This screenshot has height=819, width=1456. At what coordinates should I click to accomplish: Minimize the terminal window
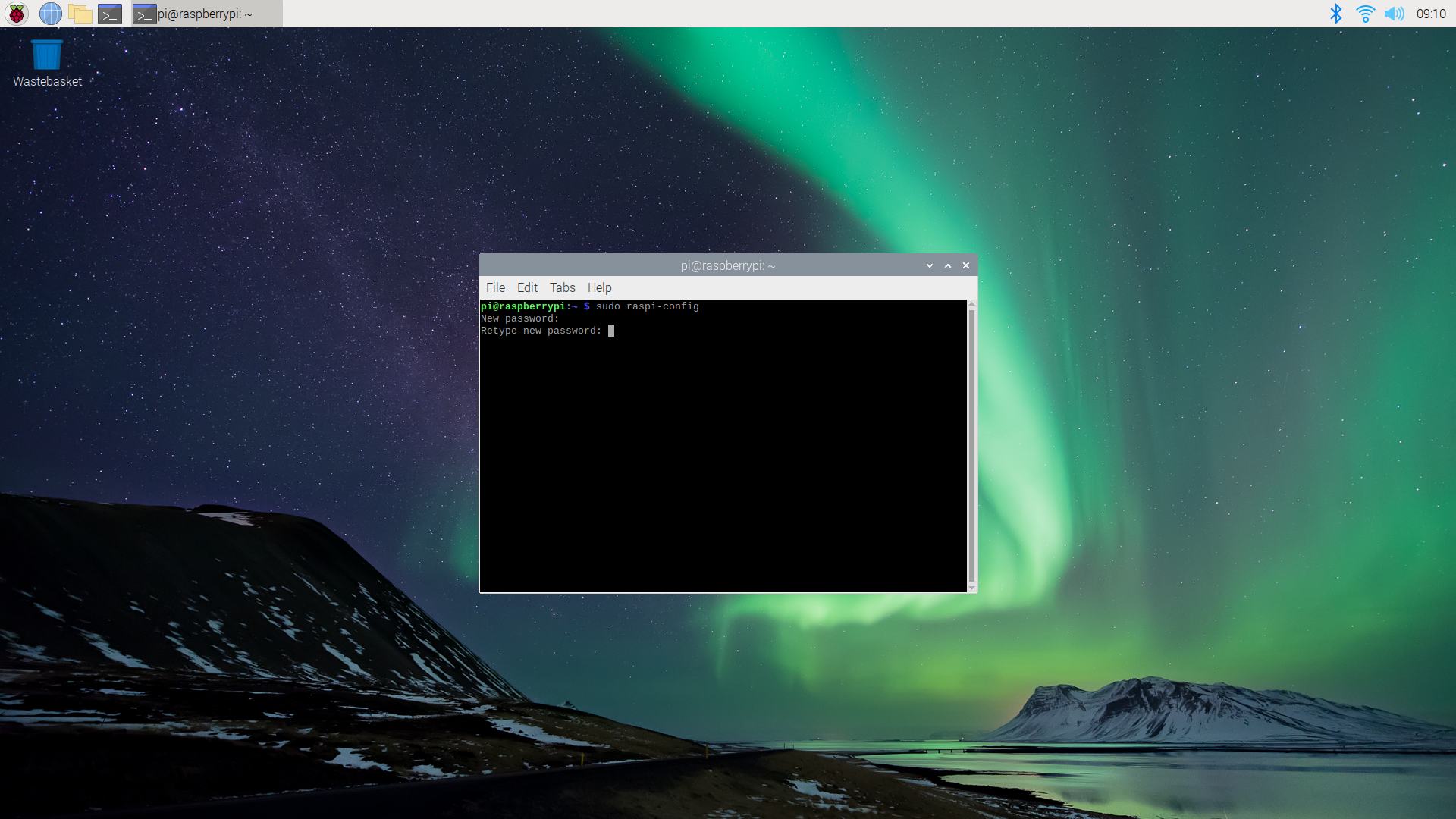930,265
